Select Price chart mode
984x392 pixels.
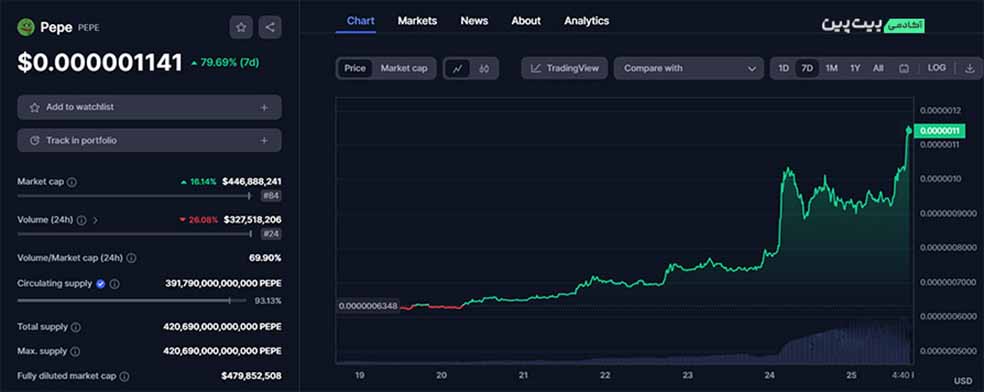(x=355, y=68)
